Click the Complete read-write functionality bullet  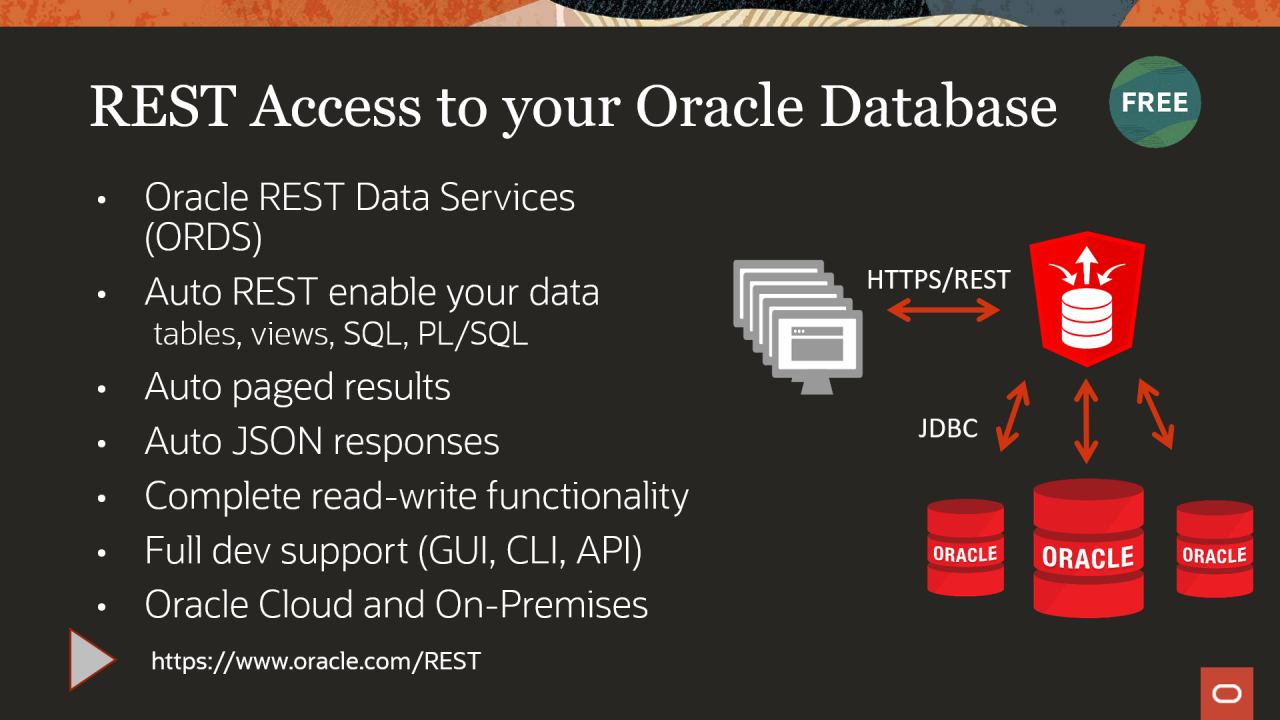417,496
